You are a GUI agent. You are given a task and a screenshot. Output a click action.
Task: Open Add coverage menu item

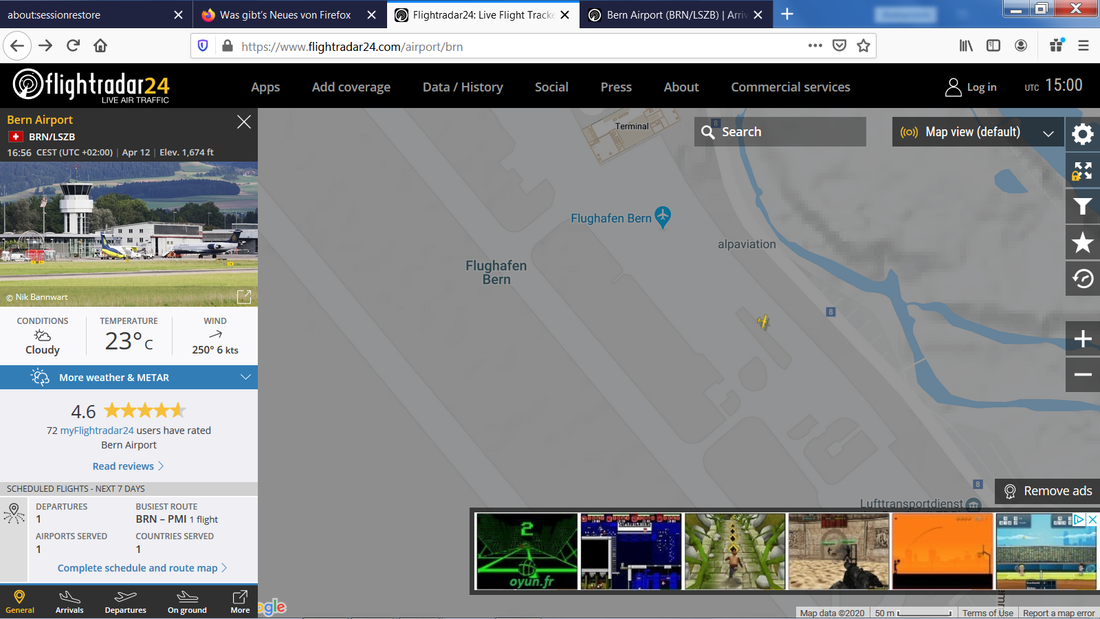pyautogui.click(x=351, y=87)
